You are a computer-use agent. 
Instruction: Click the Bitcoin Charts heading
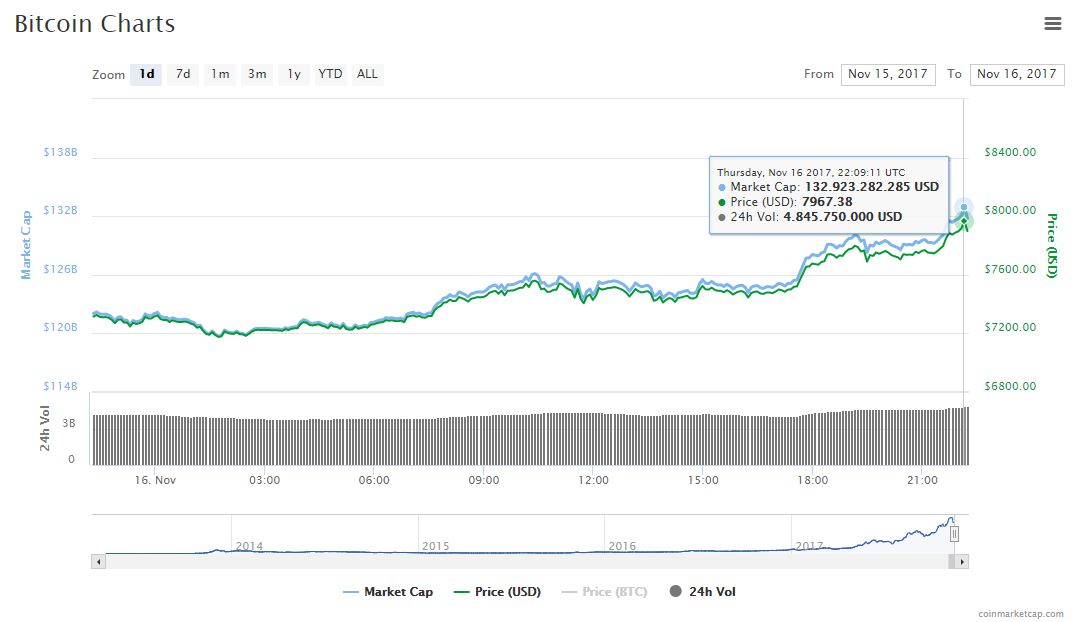[x=95, y=24]
